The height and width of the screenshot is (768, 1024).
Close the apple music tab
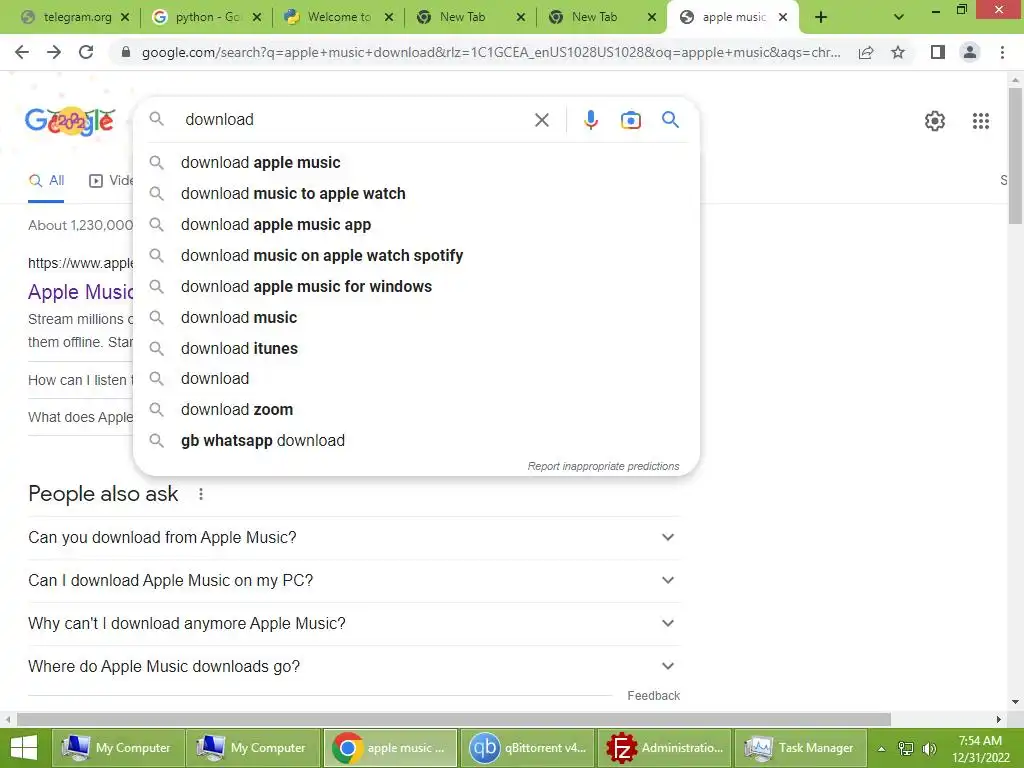click(782, 18)
